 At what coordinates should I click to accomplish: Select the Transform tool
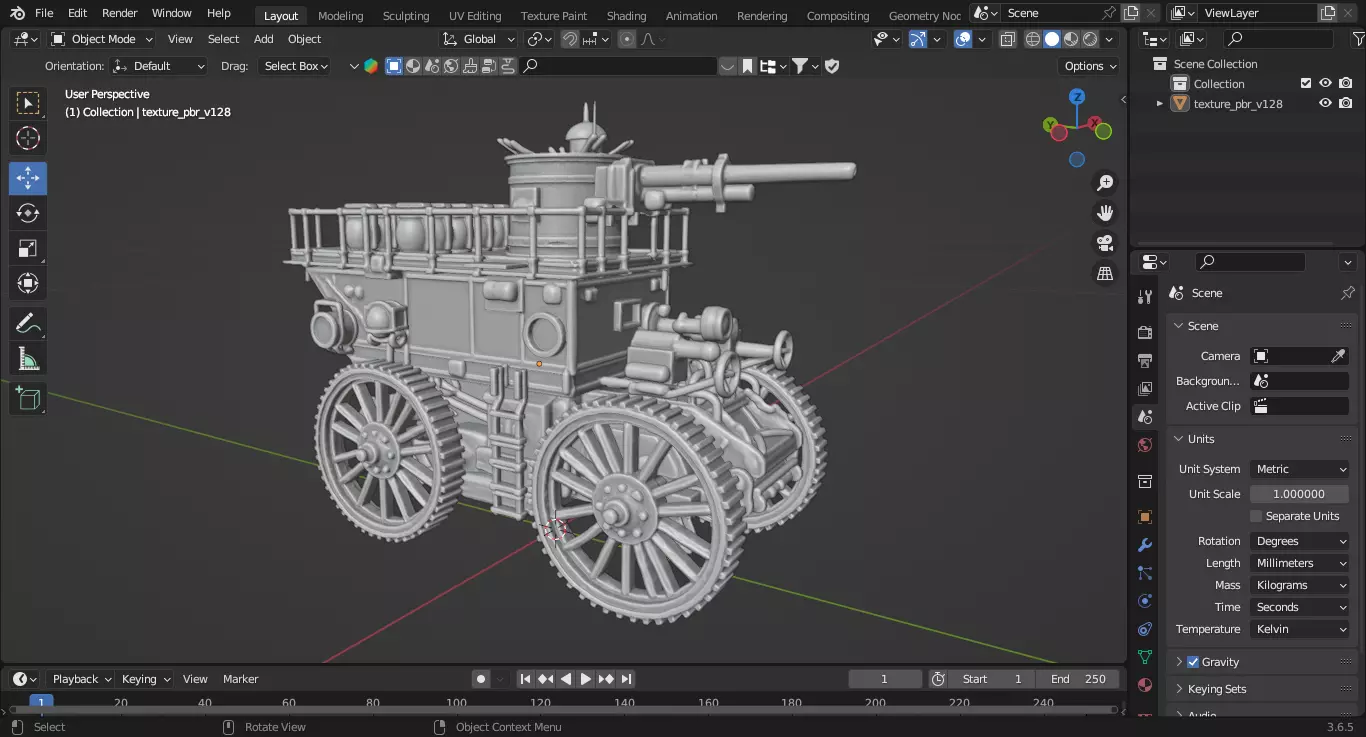(28, 283)
